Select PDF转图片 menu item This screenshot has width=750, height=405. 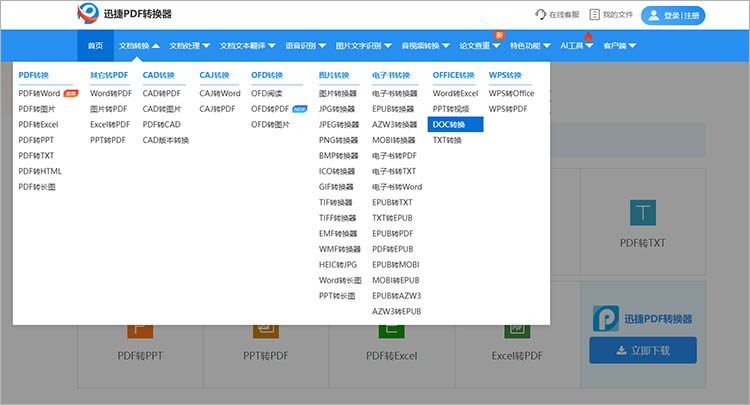pos(37,109)
